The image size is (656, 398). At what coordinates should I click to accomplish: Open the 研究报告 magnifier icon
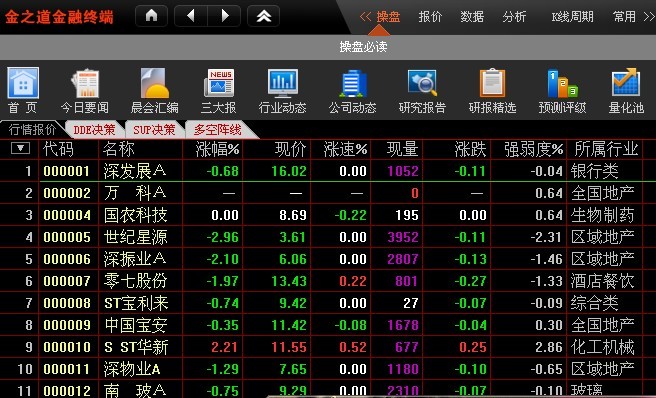click(423, 83)
